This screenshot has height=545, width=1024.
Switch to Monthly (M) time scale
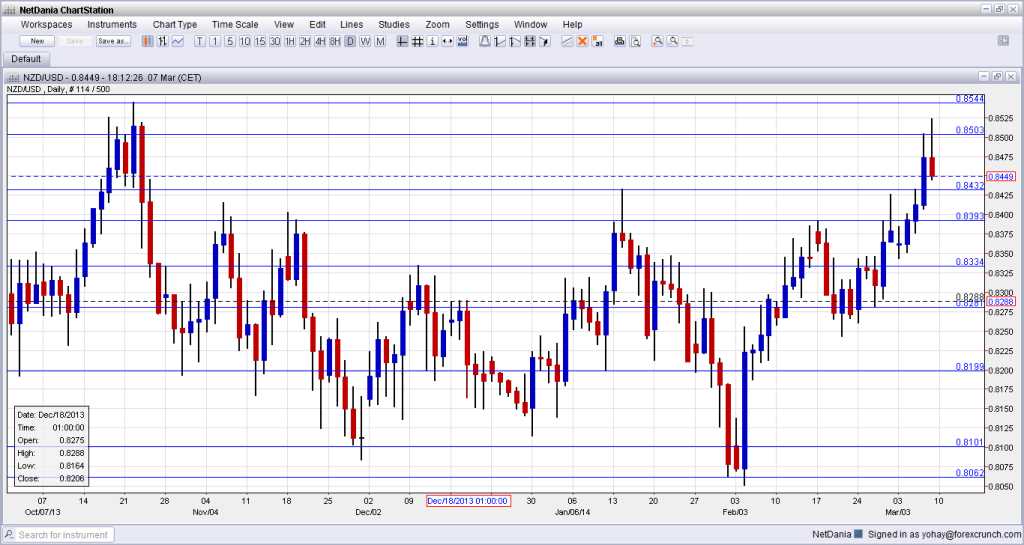coord(380,41)
